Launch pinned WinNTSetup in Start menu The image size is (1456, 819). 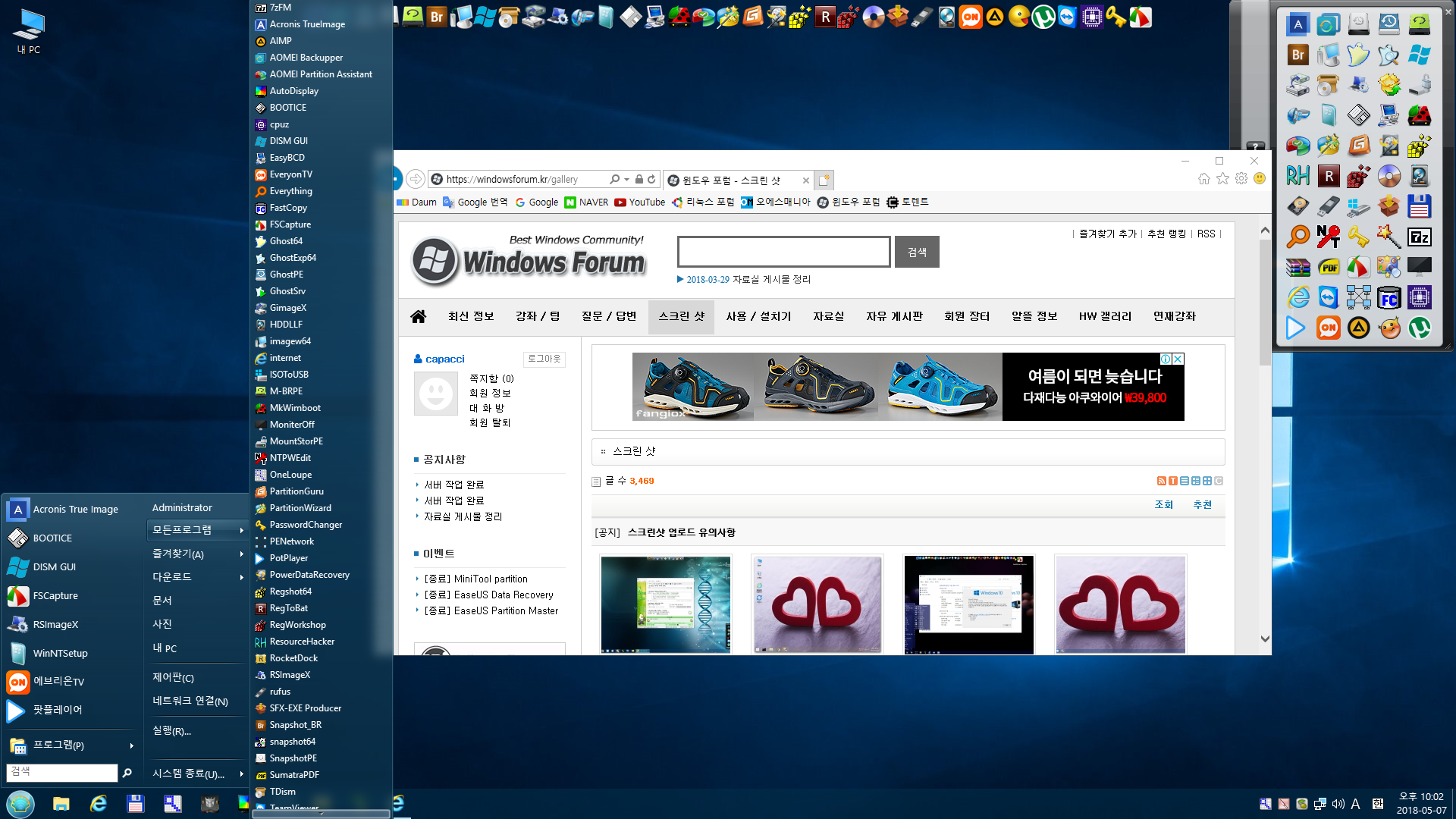click(72, 654)
